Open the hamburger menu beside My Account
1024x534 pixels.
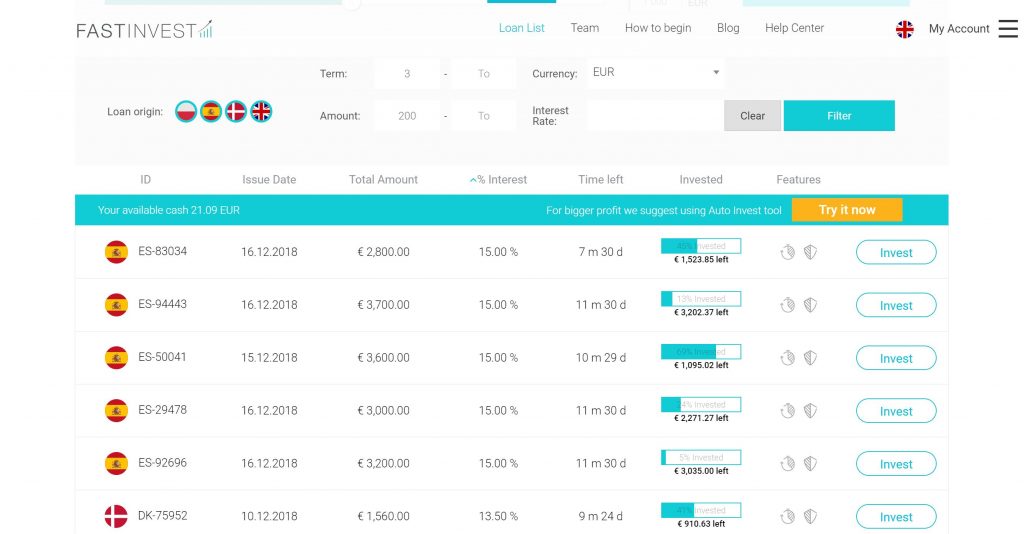1007,29
